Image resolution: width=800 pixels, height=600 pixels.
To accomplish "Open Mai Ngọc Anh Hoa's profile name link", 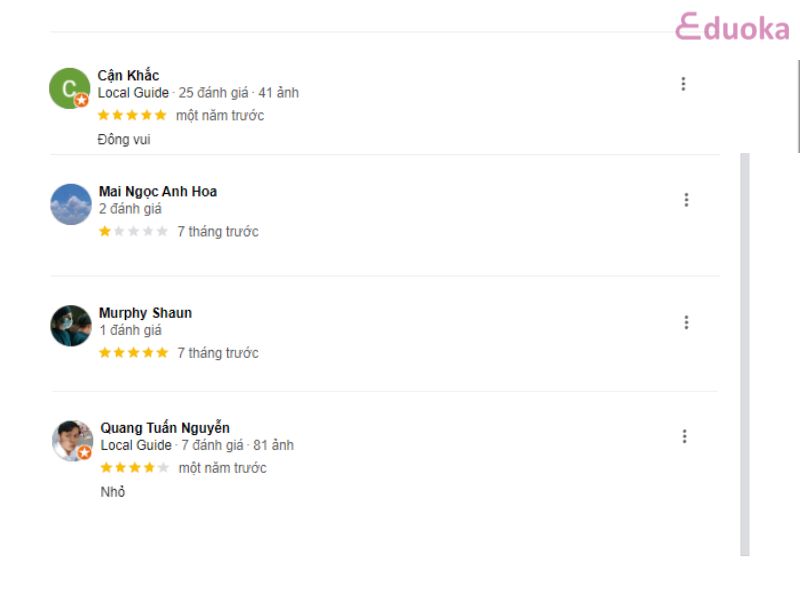I will [158, 191].
